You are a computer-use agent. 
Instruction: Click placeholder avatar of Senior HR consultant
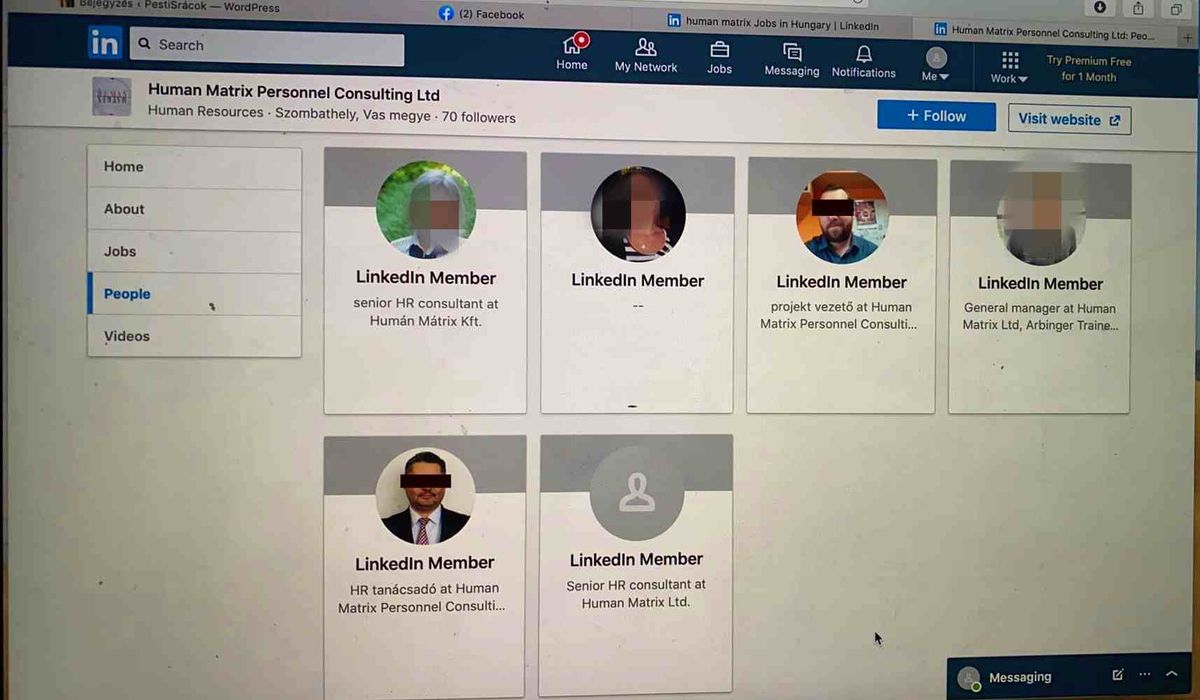coord(636,494)
